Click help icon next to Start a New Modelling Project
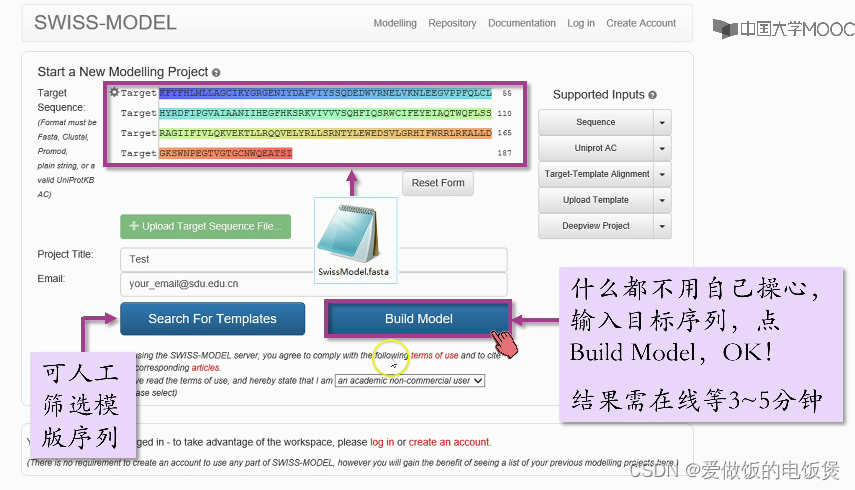The height and width of the screenshot is (490, 855). click(216, 72)
